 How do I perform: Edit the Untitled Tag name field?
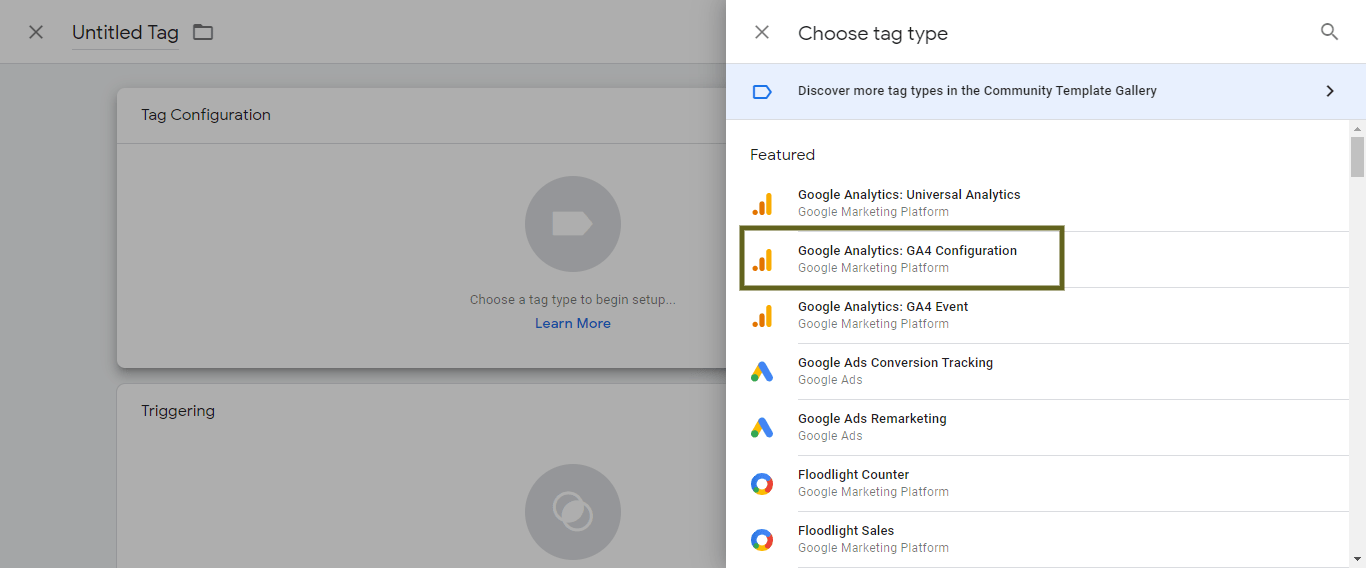point(125,32)
